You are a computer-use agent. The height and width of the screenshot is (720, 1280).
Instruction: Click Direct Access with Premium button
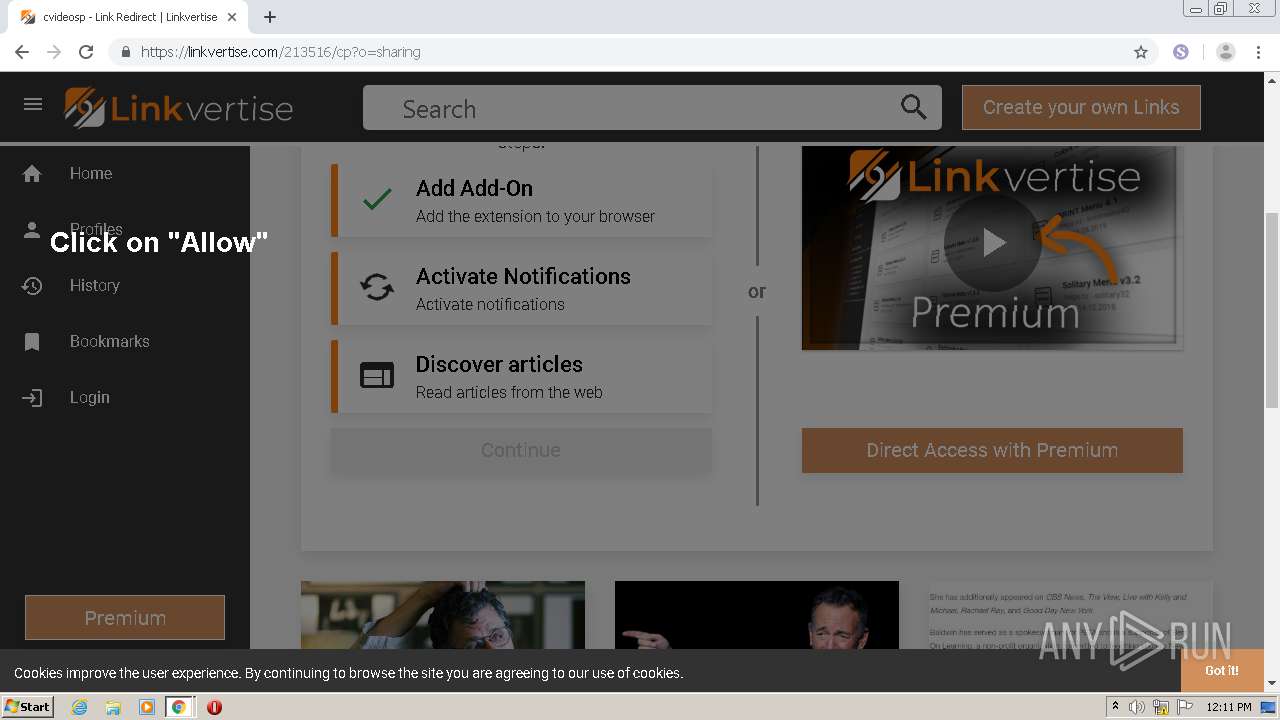coord(992,450)
